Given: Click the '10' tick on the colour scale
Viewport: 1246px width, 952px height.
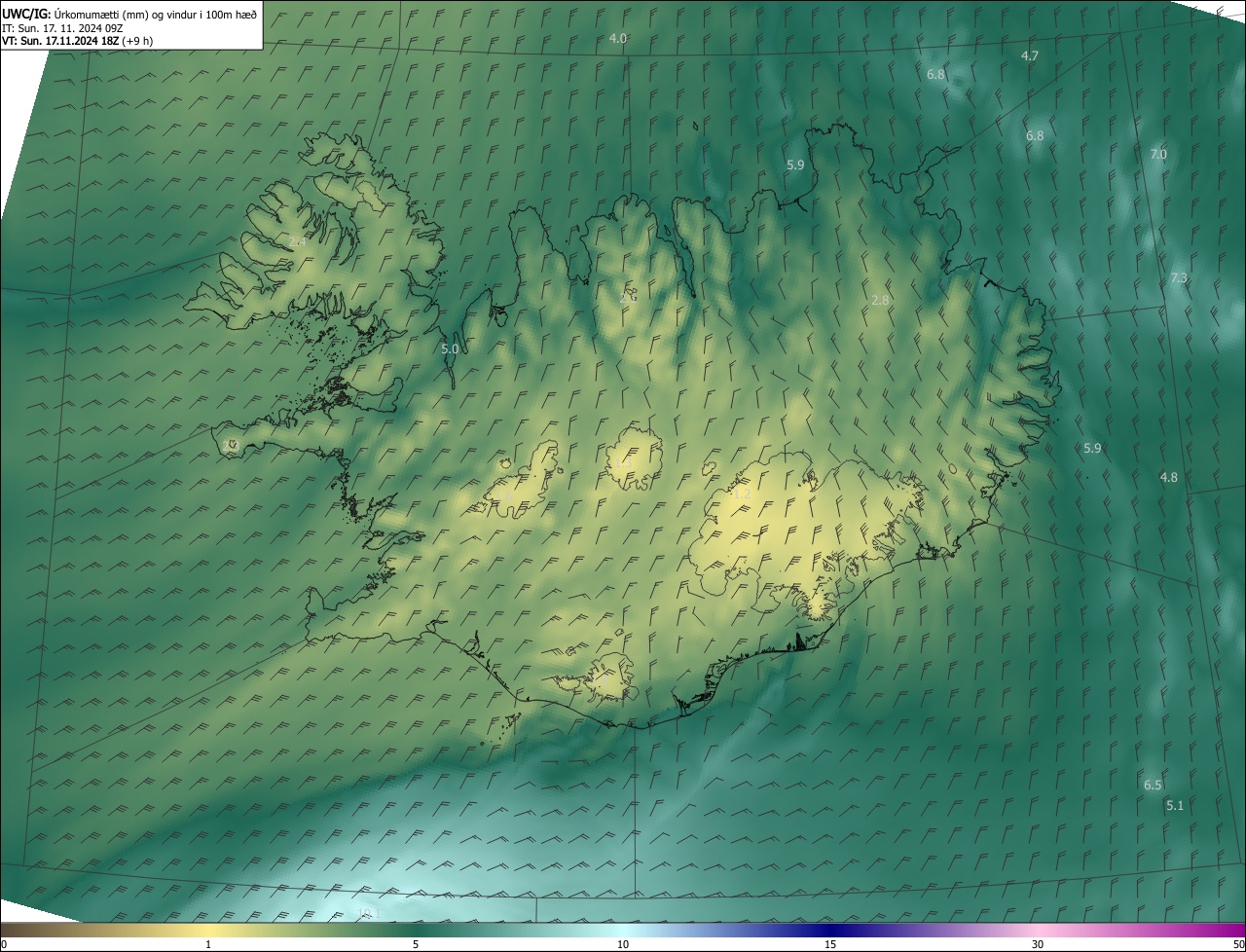Looking at the screenshot, I should (623, 944).
